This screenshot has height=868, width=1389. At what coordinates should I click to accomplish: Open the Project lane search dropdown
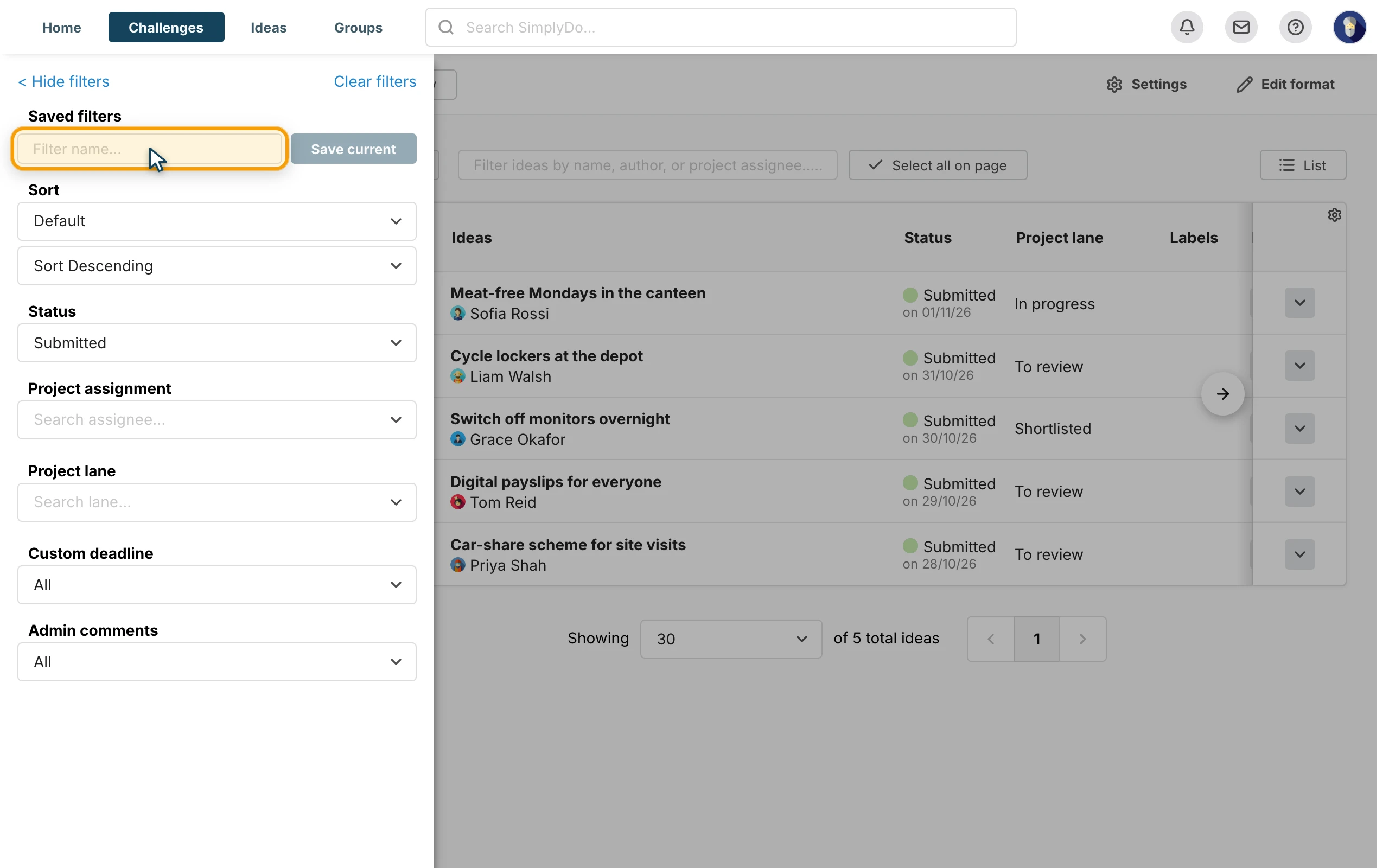(217, 502)
